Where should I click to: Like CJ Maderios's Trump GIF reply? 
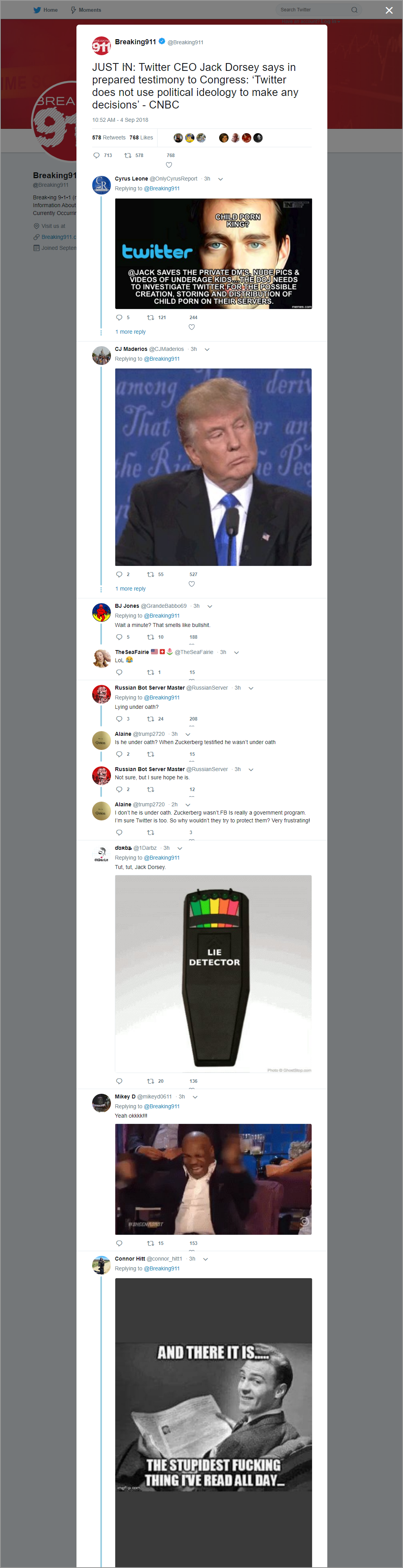point(191,584)
